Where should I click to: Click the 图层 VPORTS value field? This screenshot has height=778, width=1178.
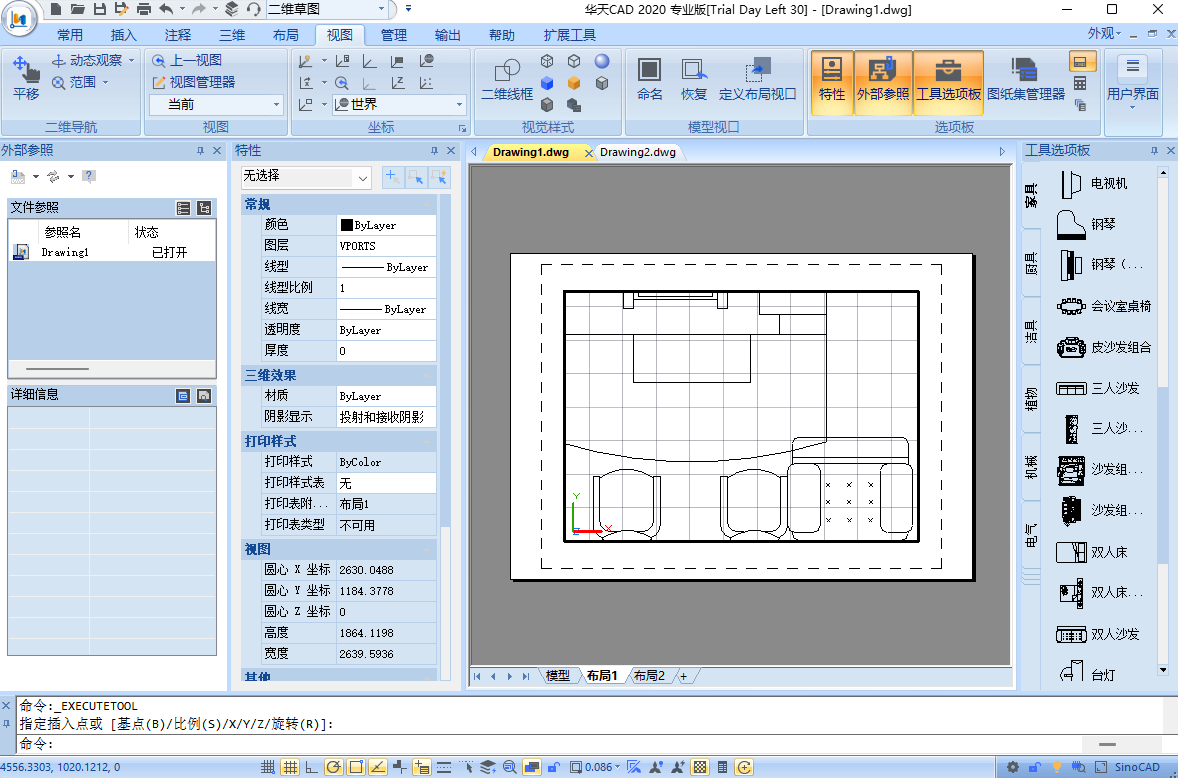pos(386,246)
